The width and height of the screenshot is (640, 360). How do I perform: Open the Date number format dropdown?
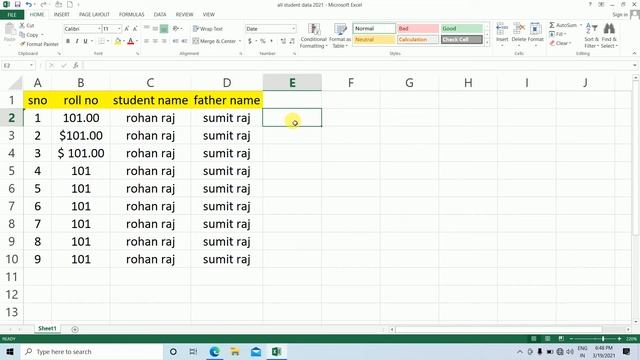[293, 29]
